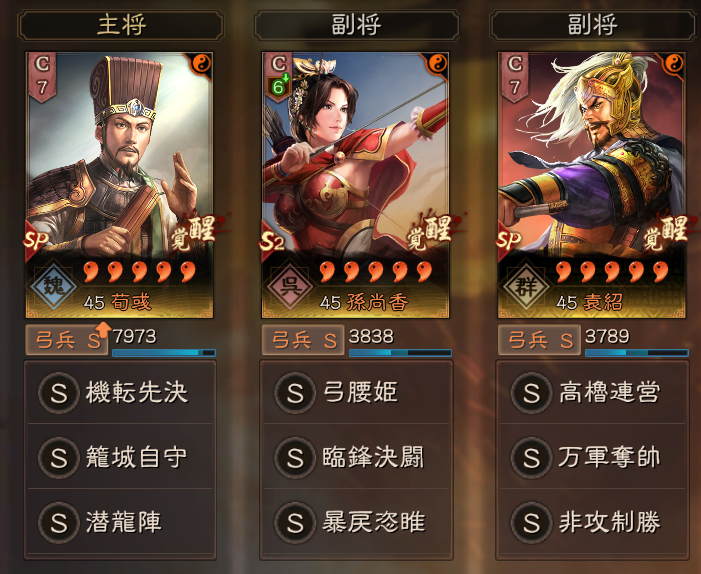Click yin-yang icon on 荀彧 card
The image size is (701, 574).
pyautogui.click(x=201, y=64)
